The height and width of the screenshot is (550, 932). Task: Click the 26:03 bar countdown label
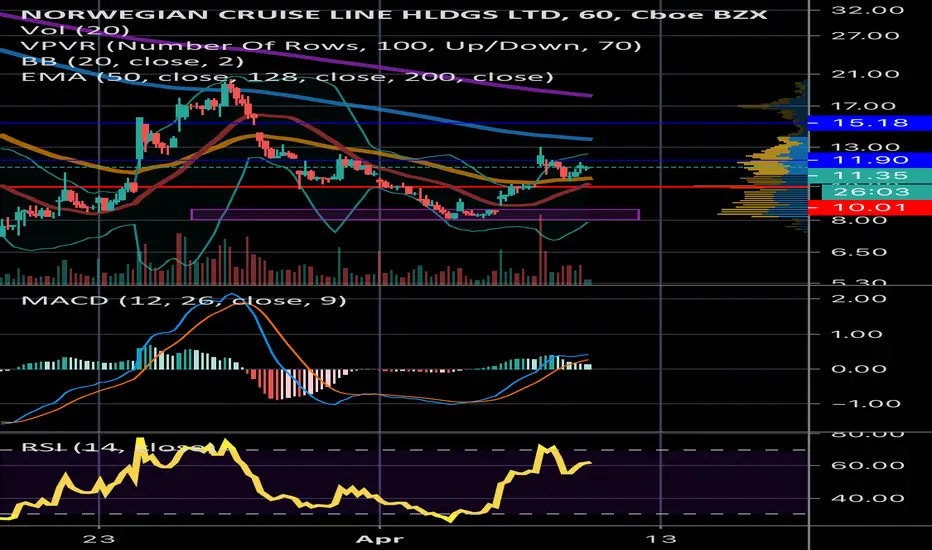coord(876,191)
